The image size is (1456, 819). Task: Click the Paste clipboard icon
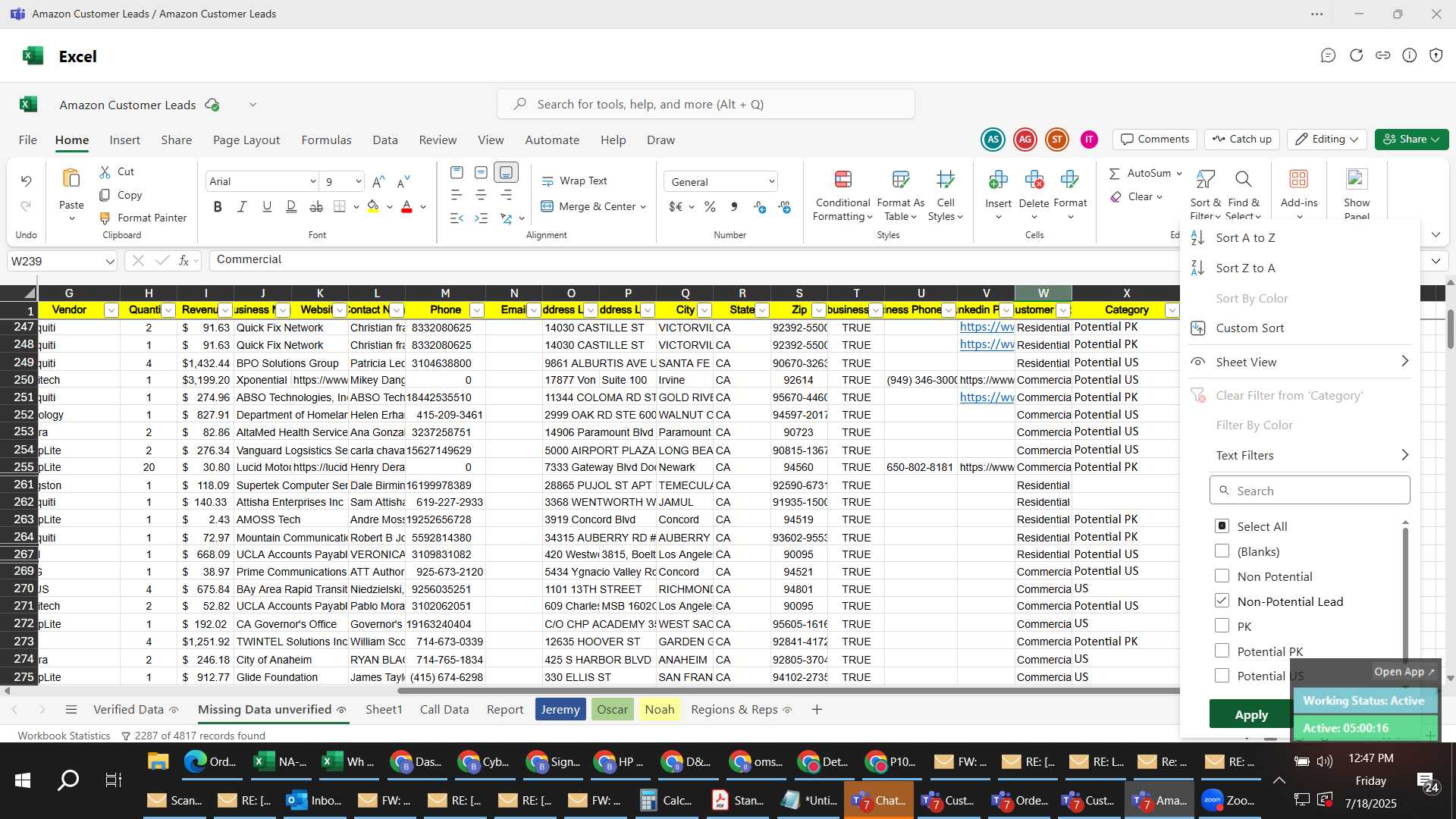tap(71, 179)
